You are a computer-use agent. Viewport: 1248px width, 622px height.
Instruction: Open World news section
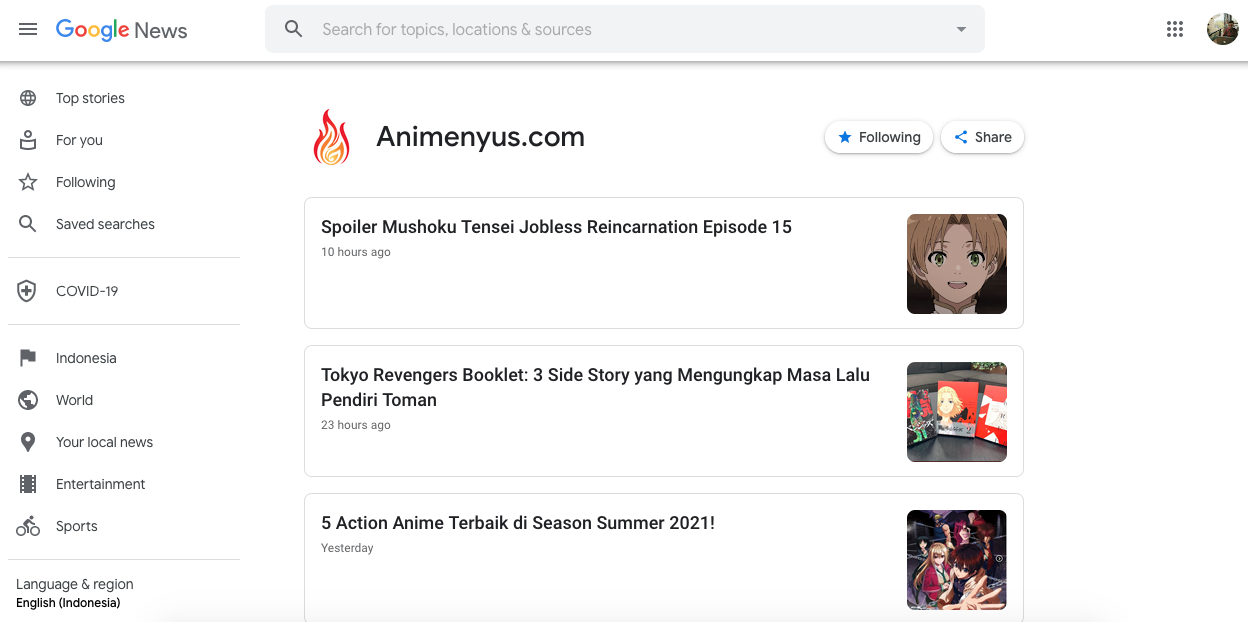coord(74,400)
